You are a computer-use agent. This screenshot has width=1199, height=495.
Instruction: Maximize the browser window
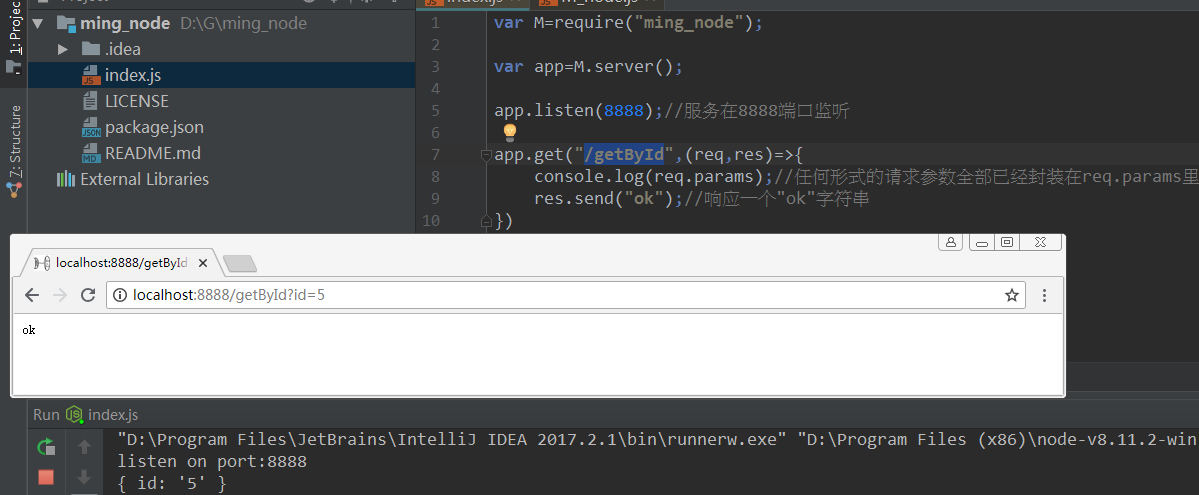(1007, 243)
